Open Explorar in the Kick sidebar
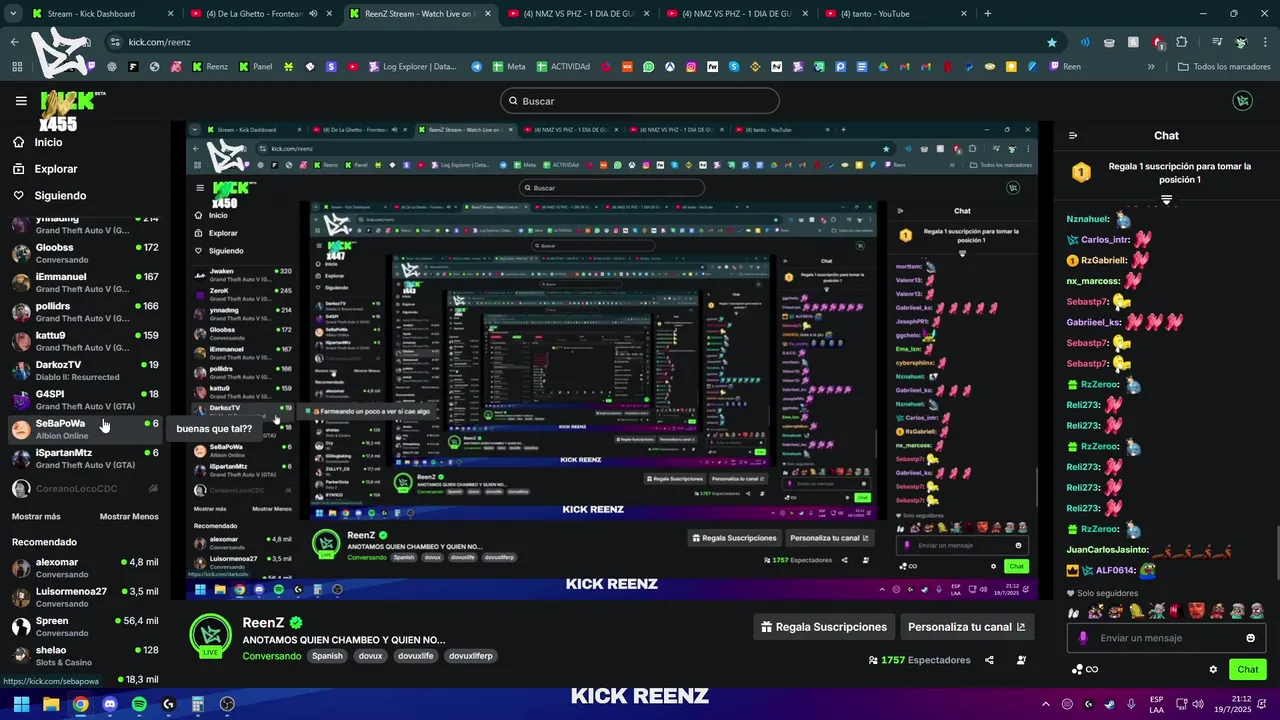The height and width of the screenshot is (720, 1280). [45, 169]
